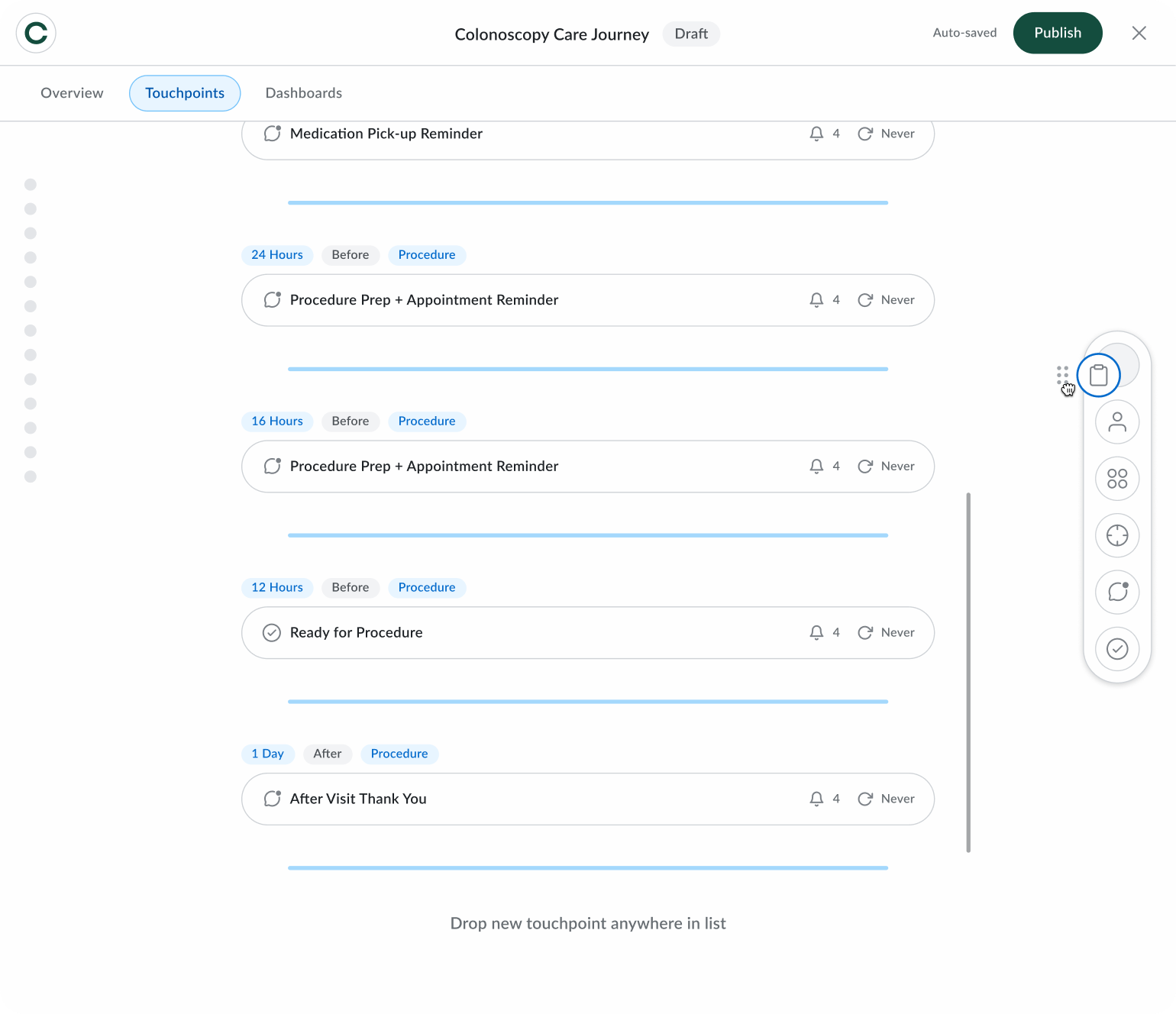The height and width of the screenshot is (1014, 1176).
Task: Click bell icon on 16 Hours reminder
Action: (816, 467)
